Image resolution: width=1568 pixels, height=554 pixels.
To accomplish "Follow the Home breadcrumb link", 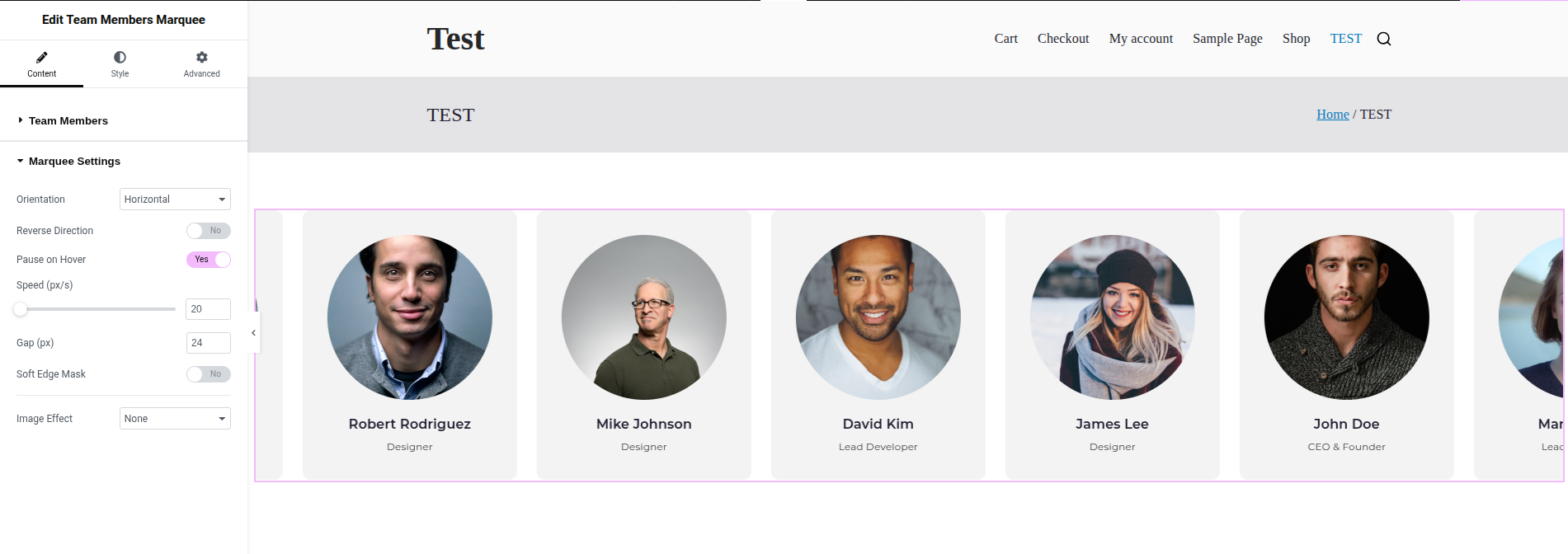I will point(1332,114).
